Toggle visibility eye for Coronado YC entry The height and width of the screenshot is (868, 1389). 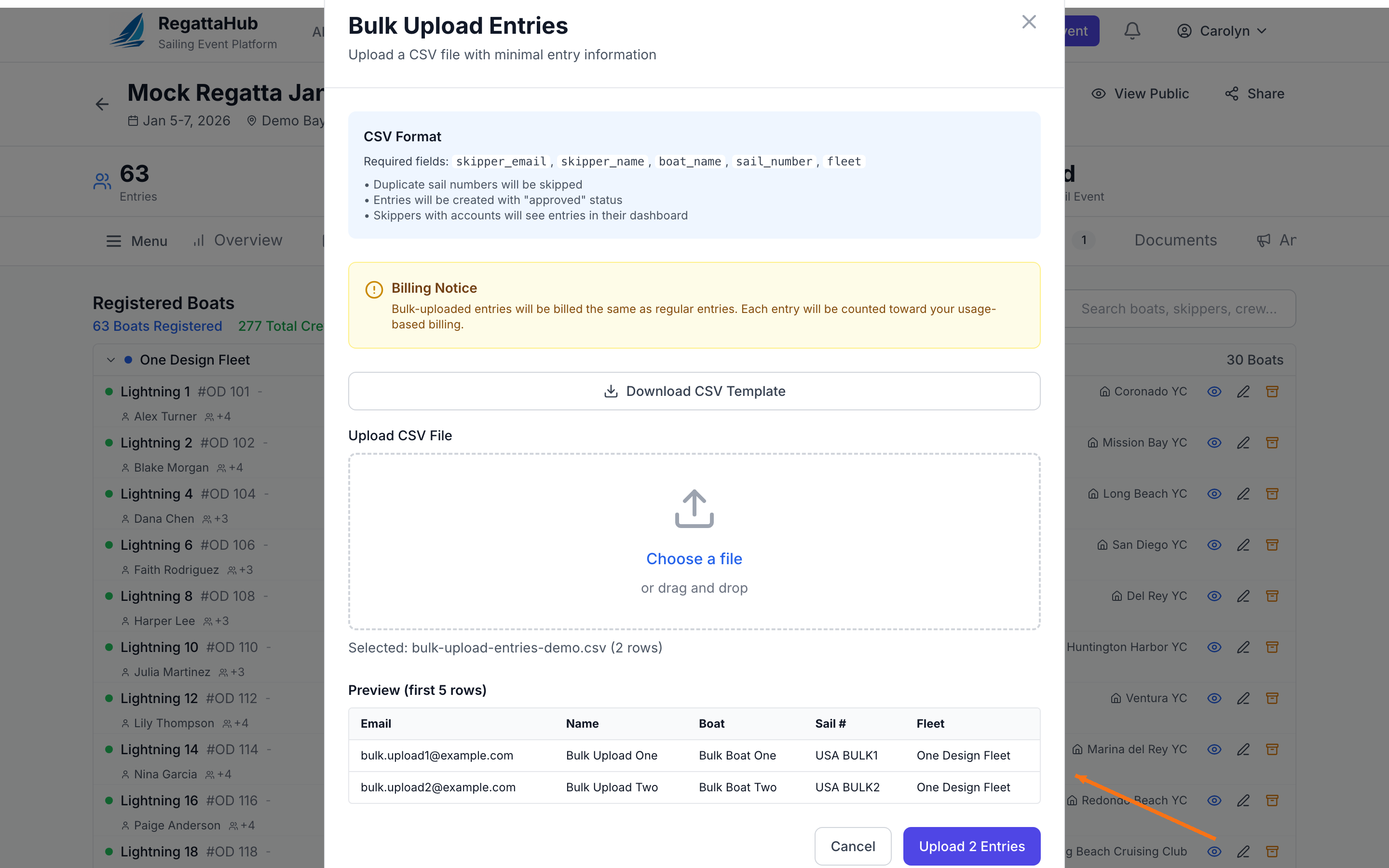[x=1214, y=392]
